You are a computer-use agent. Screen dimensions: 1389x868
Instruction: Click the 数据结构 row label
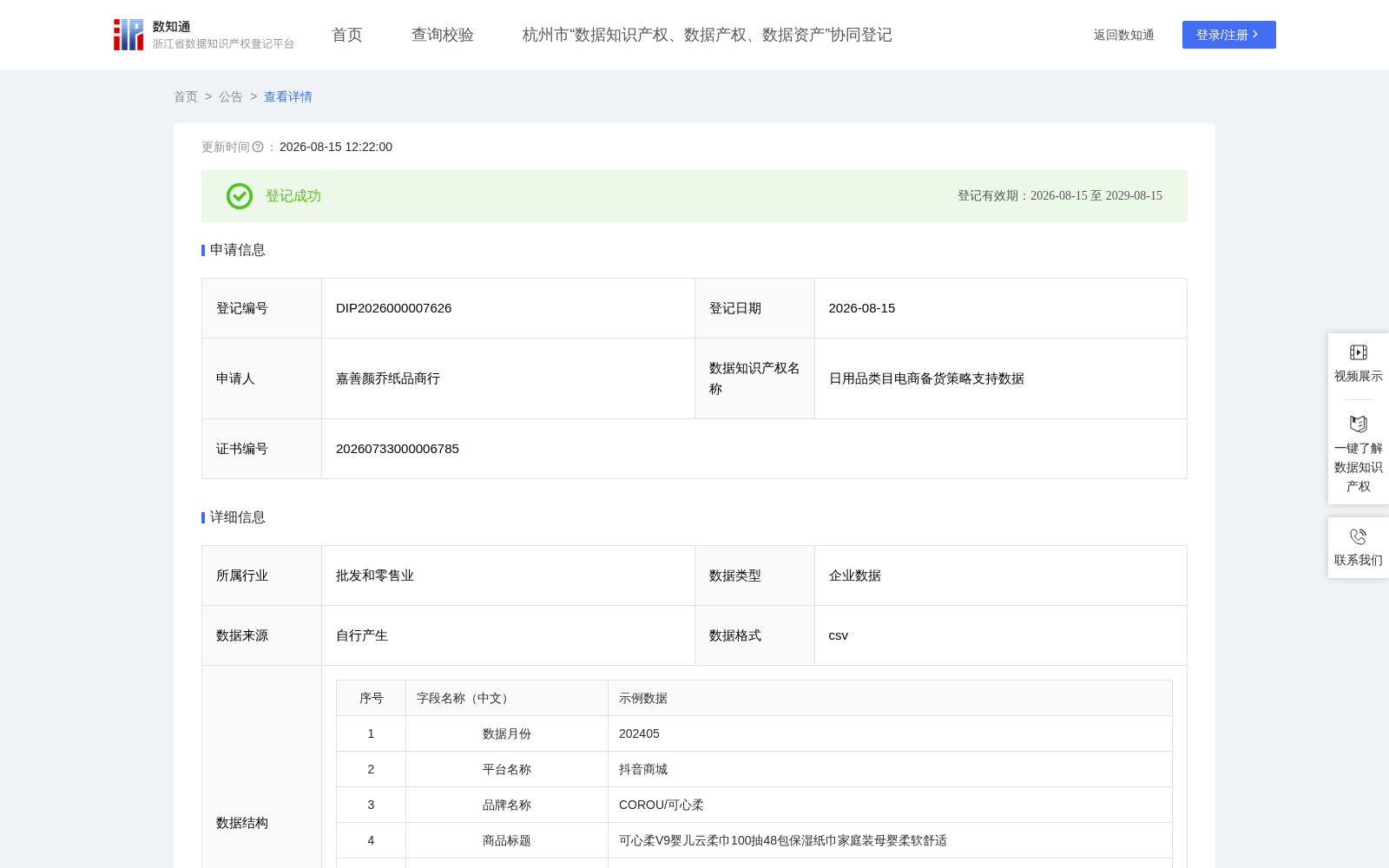tap(242, 823)
